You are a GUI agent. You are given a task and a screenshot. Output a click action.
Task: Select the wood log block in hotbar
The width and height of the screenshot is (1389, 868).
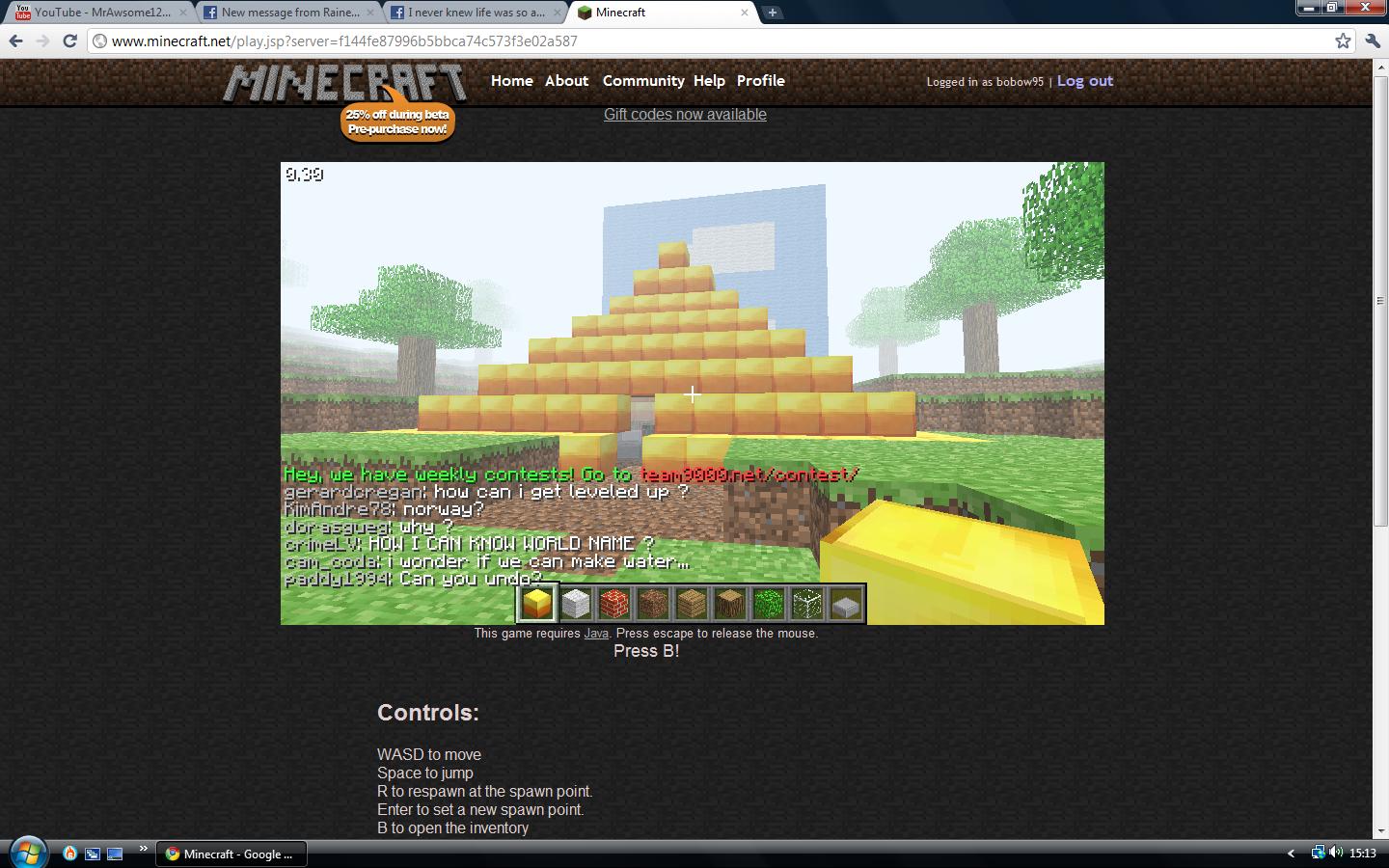coord(730,604)
